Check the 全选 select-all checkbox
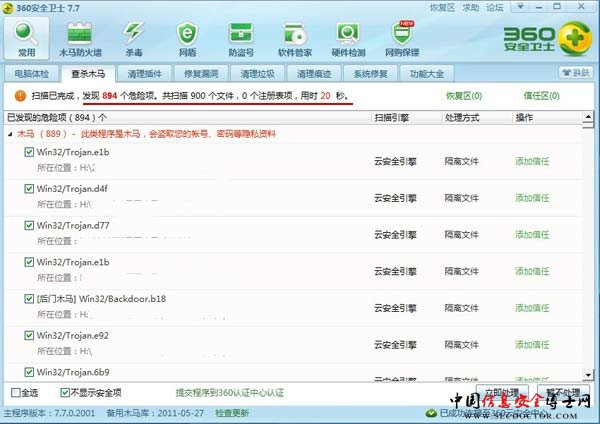This screenshot has height=424, width=600. 16,393
